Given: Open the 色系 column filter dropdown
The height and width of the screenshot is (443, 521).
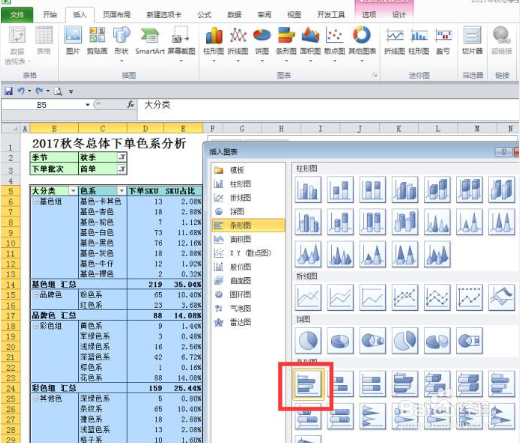Looking at the screenshot, I should (122, 191).
